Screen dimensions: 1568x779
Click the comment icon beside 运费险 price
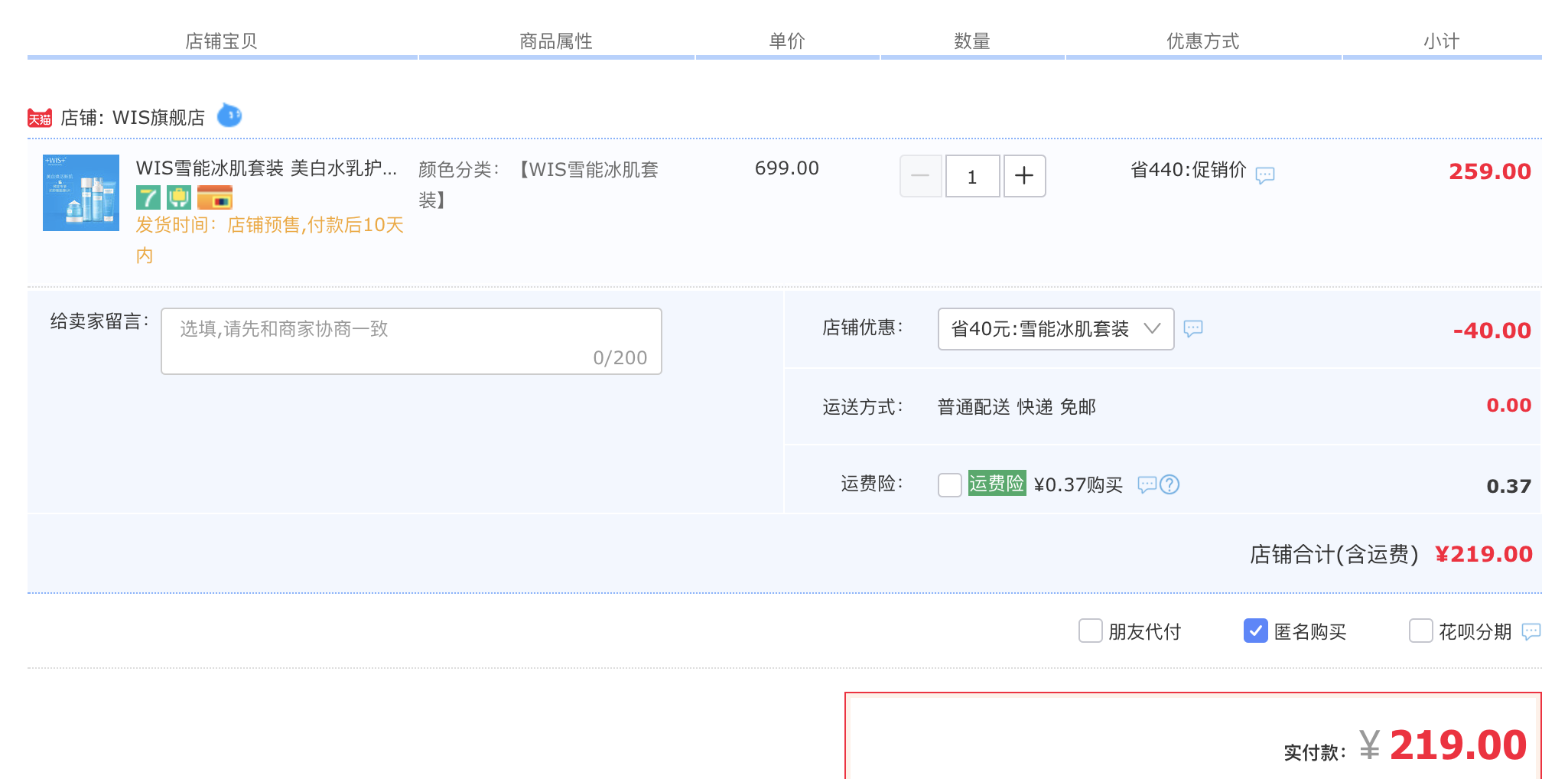[1147, 484]
